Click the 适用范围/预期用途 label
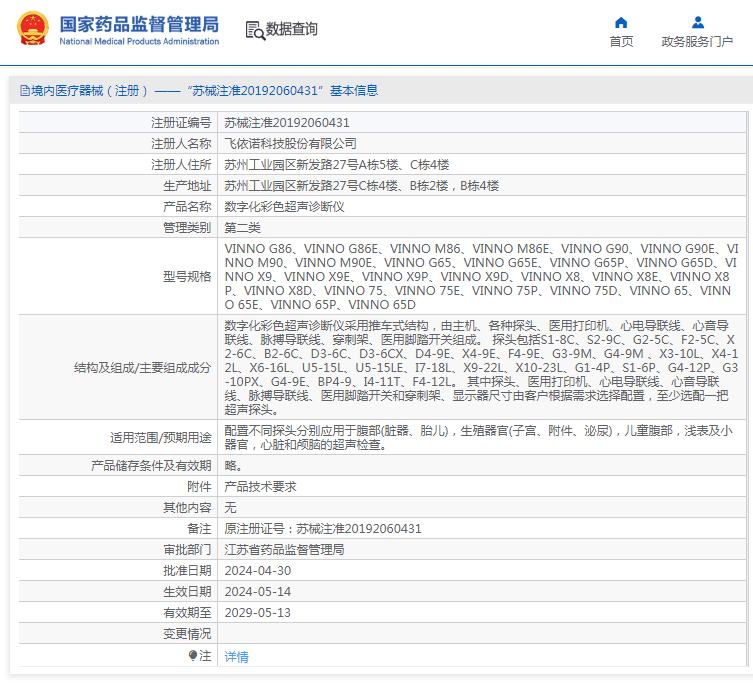Viewport: 753px width, 683px height. (x=160, y=438)
